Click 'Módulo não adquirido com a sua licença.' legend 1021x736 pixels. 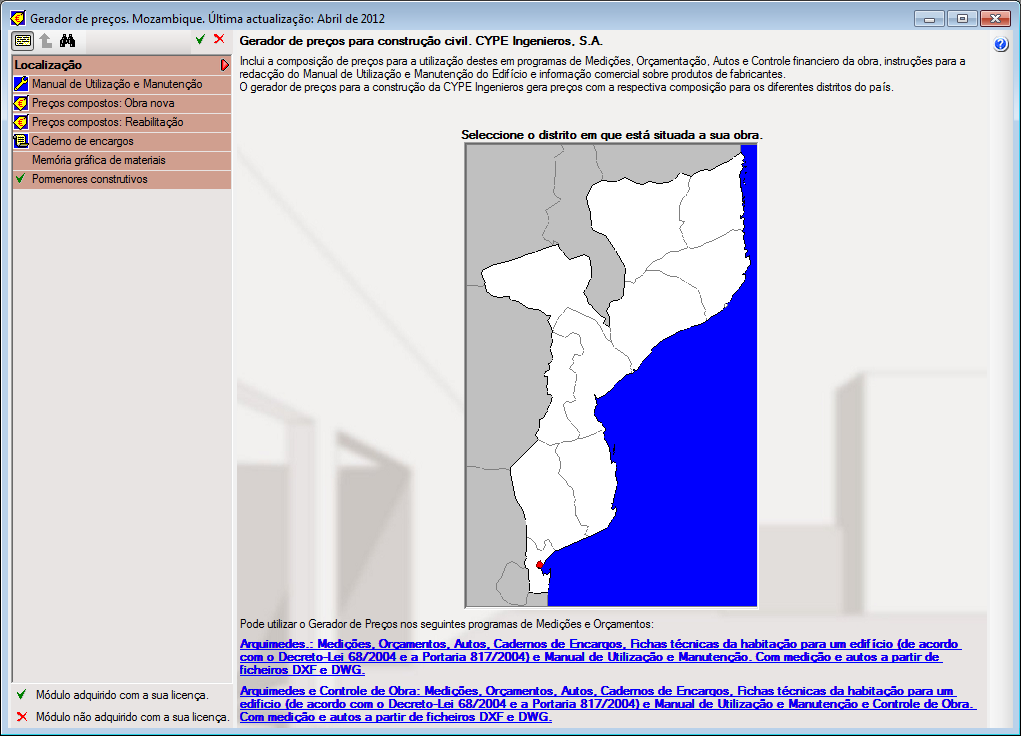tap(133, 717)
